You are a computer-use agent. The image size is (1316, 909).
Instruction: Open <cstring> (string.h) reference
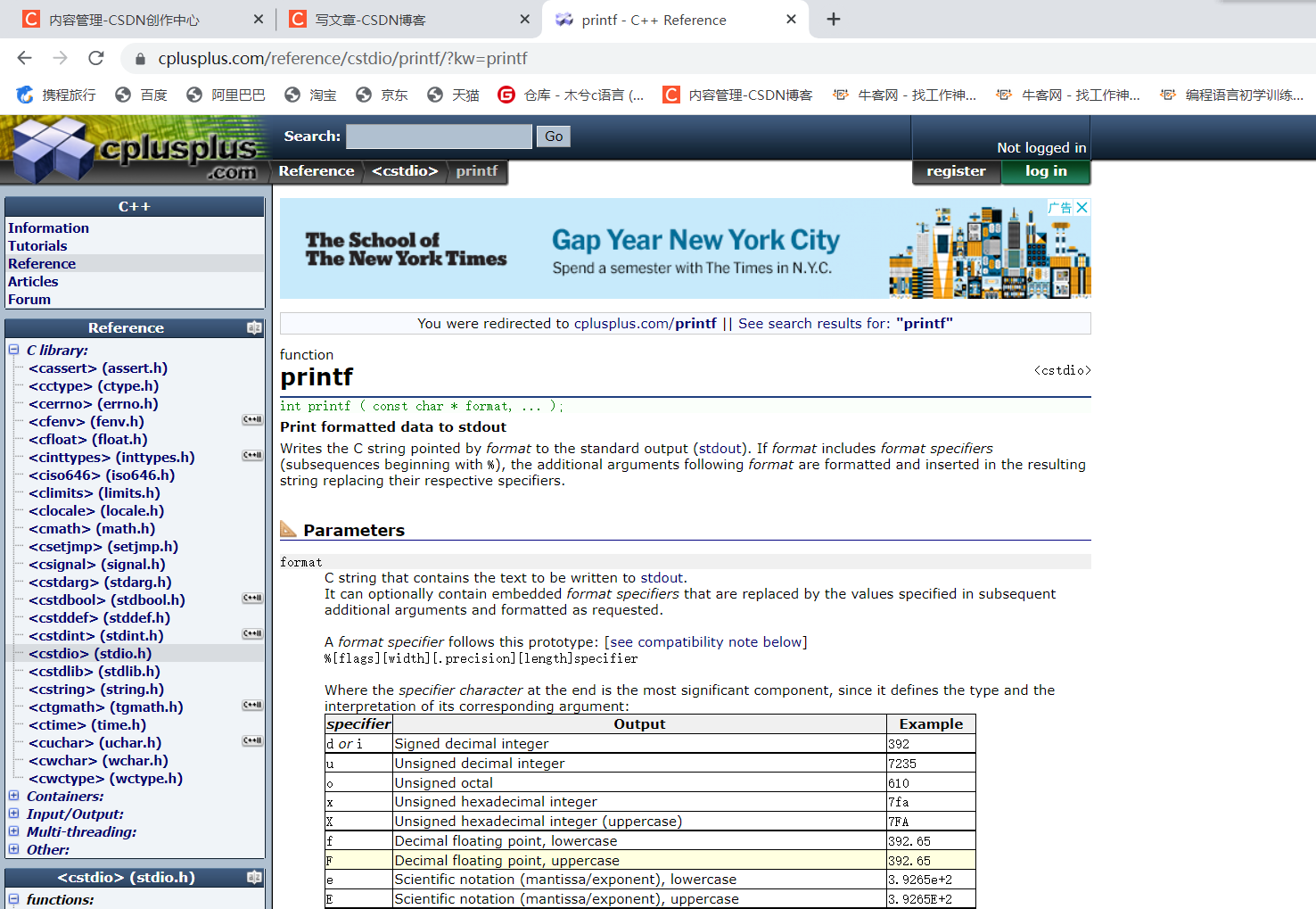pyautogui.click(x=96, y=690)
